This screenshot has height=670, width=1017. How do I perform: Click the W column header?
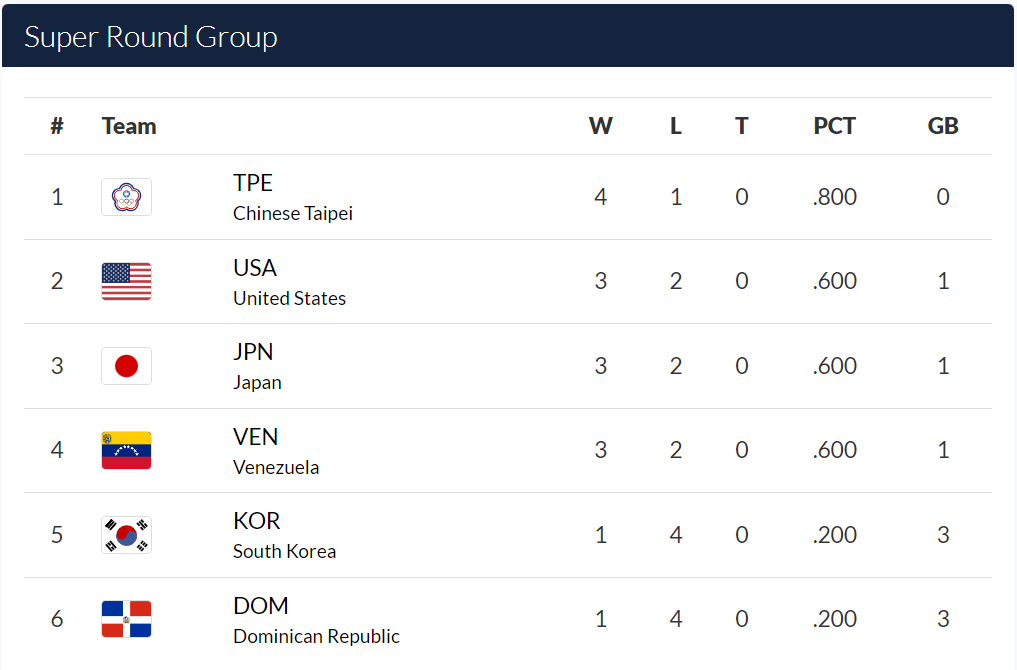600,126
